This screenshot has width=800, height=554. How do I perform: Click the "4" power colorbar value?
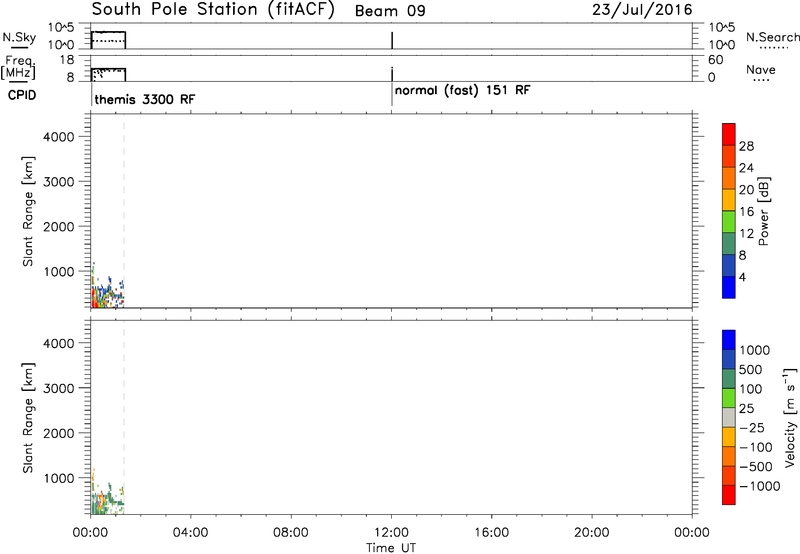click(x=742, y=277)
